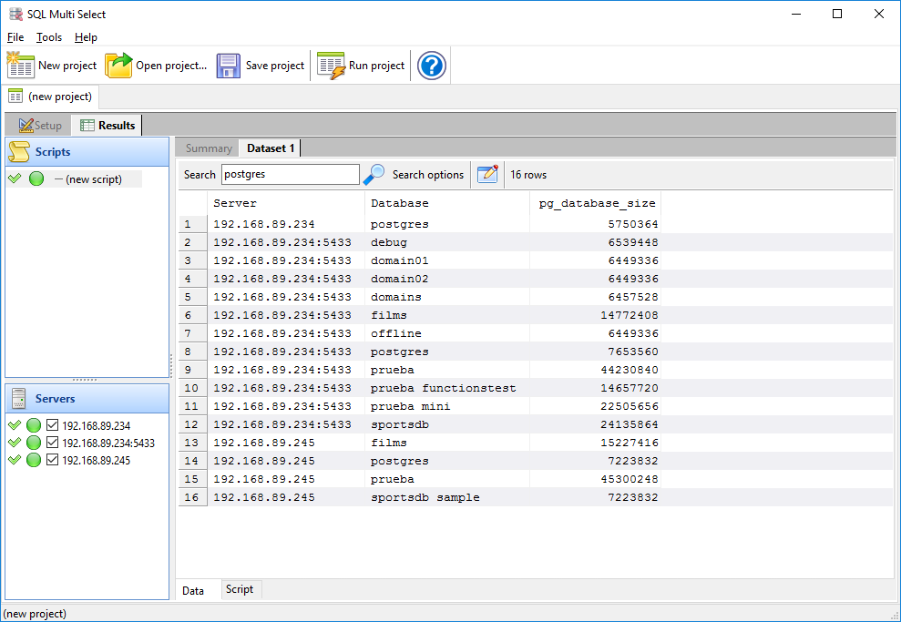Screen dimensions: 901x622
Task: Run the project from toolbar
Action: click(x=331, y=66)
